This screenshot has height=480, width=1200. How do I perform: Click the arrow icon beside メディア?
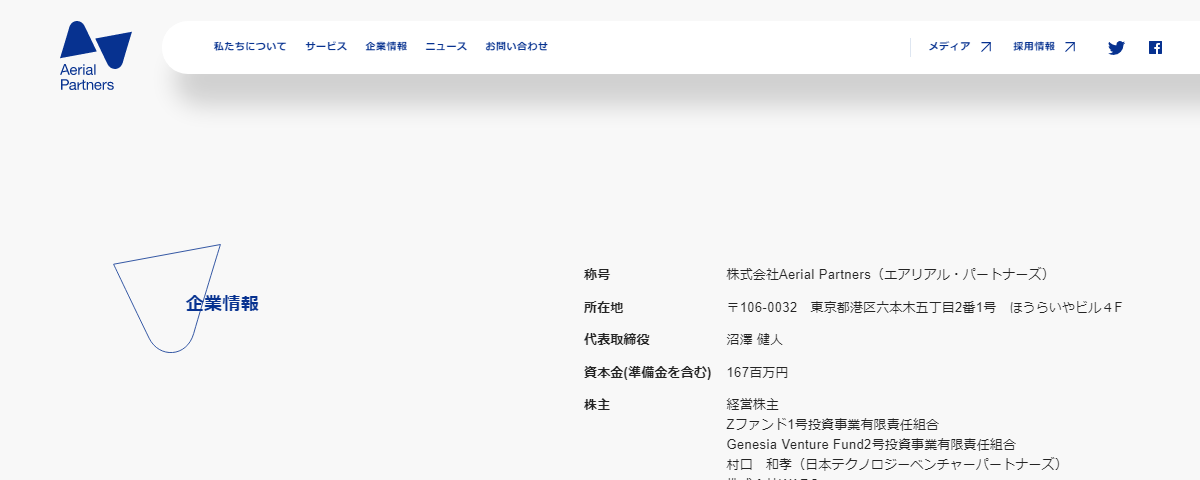[x=985, y=46]
